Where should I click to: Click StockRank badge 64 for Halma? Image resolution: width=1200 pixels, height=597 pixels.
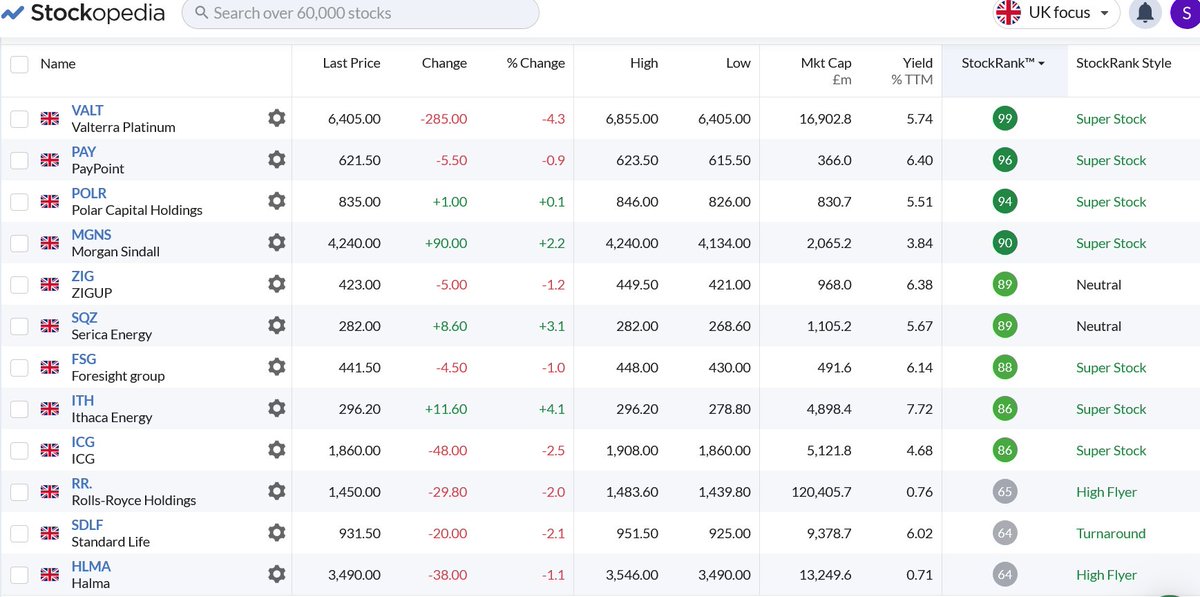tap(1005, 575)
